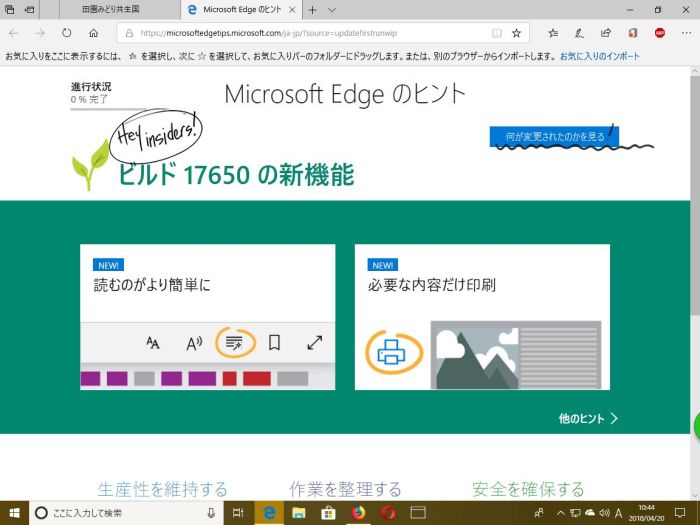This screenshot has height=525, width=700.
Task: Open the 他のヒント link
Action: tap(588, 418)
